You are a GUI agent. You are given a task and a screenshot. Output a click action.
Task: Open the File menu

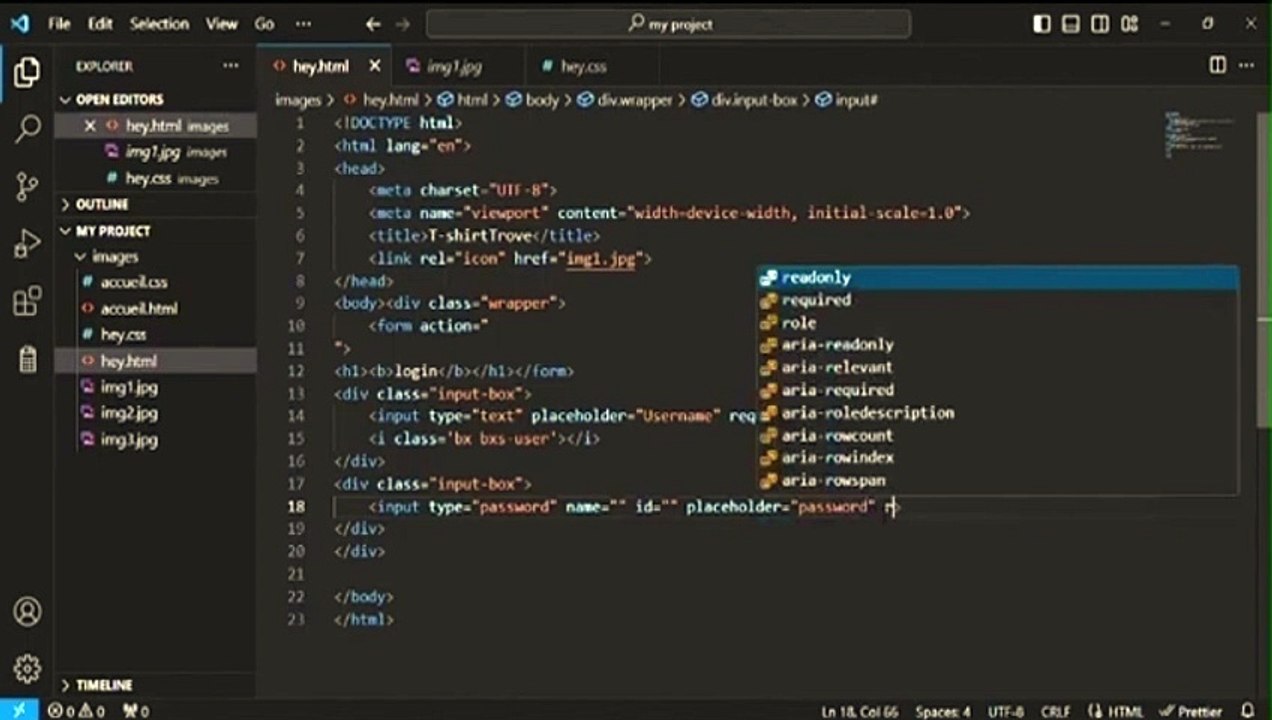[59, 24]
